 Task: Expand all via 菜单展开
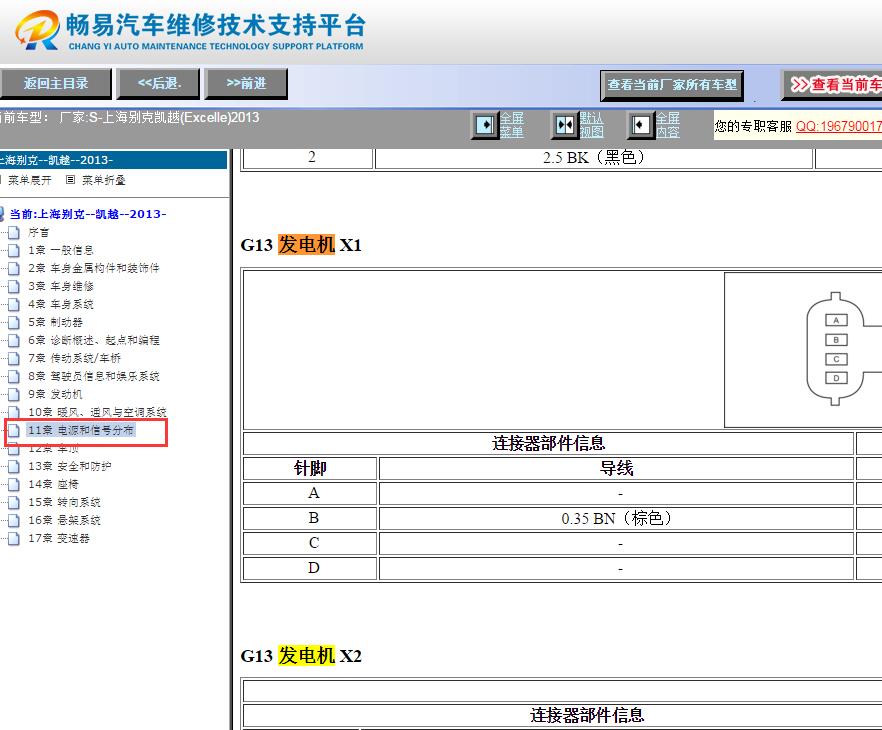coord(29,180)
